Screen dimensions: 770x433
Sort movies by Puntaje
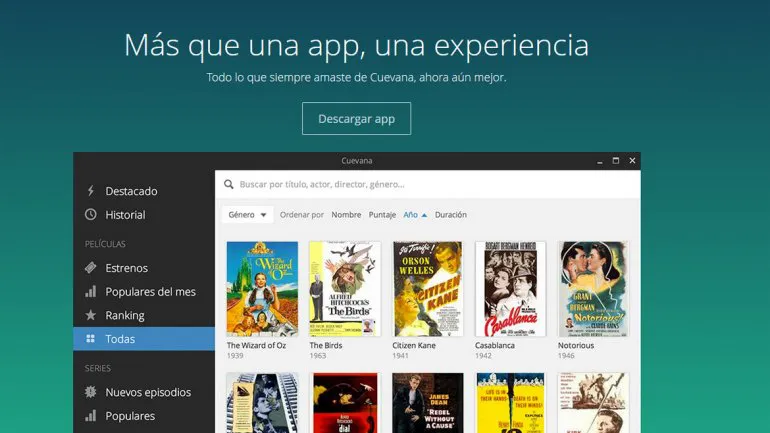(382, 215)
